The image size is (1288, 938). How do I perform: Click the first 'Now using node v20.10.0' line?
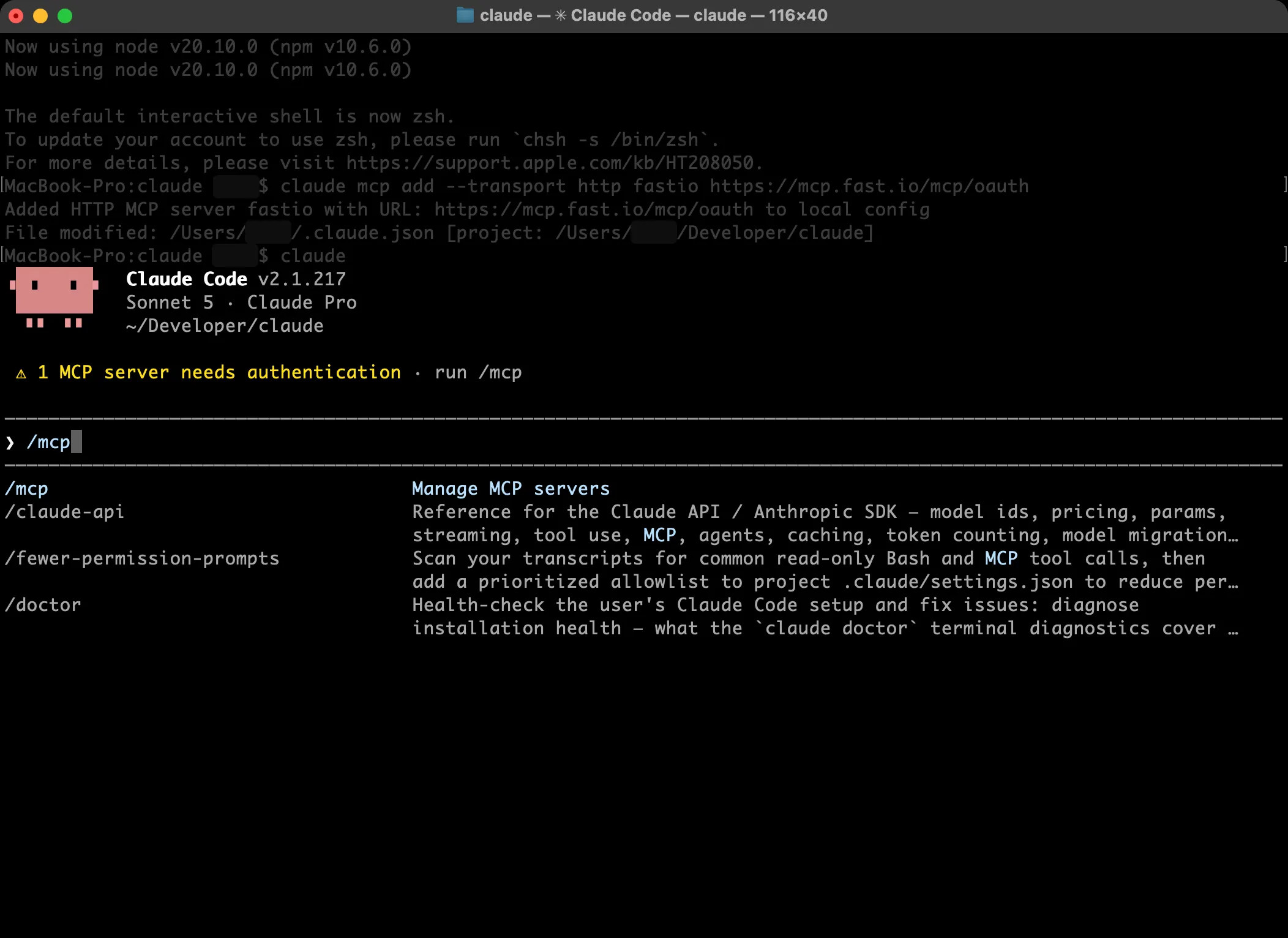208,47
